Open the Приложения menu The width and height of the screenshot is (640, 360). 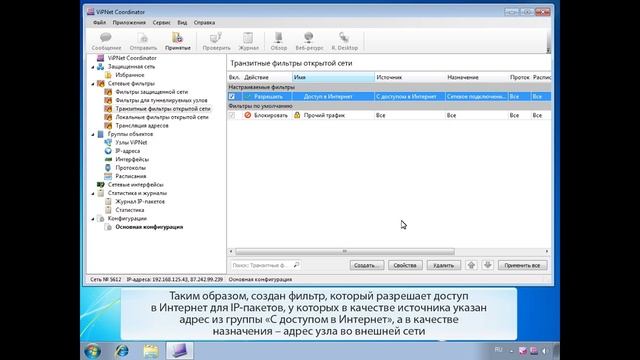(x=129, y=22)
